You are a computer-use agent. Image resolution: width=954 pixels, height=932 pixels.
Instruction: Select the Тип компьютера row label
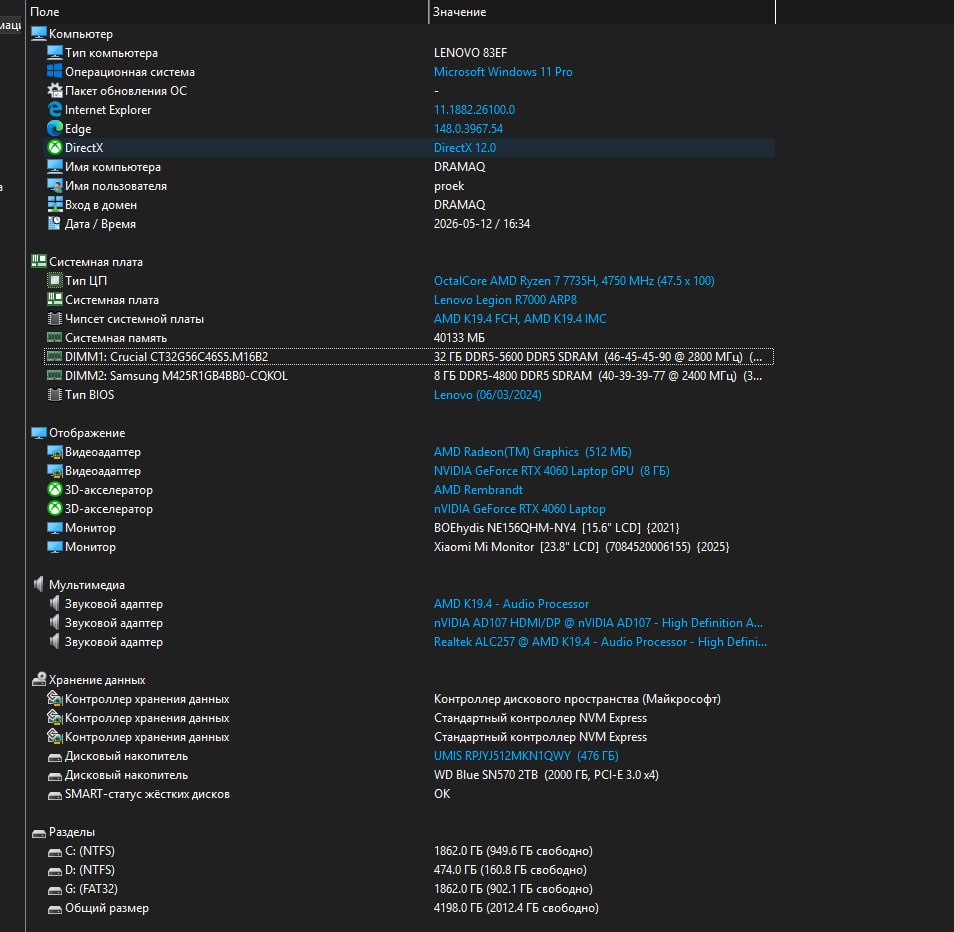click(111, 53)
